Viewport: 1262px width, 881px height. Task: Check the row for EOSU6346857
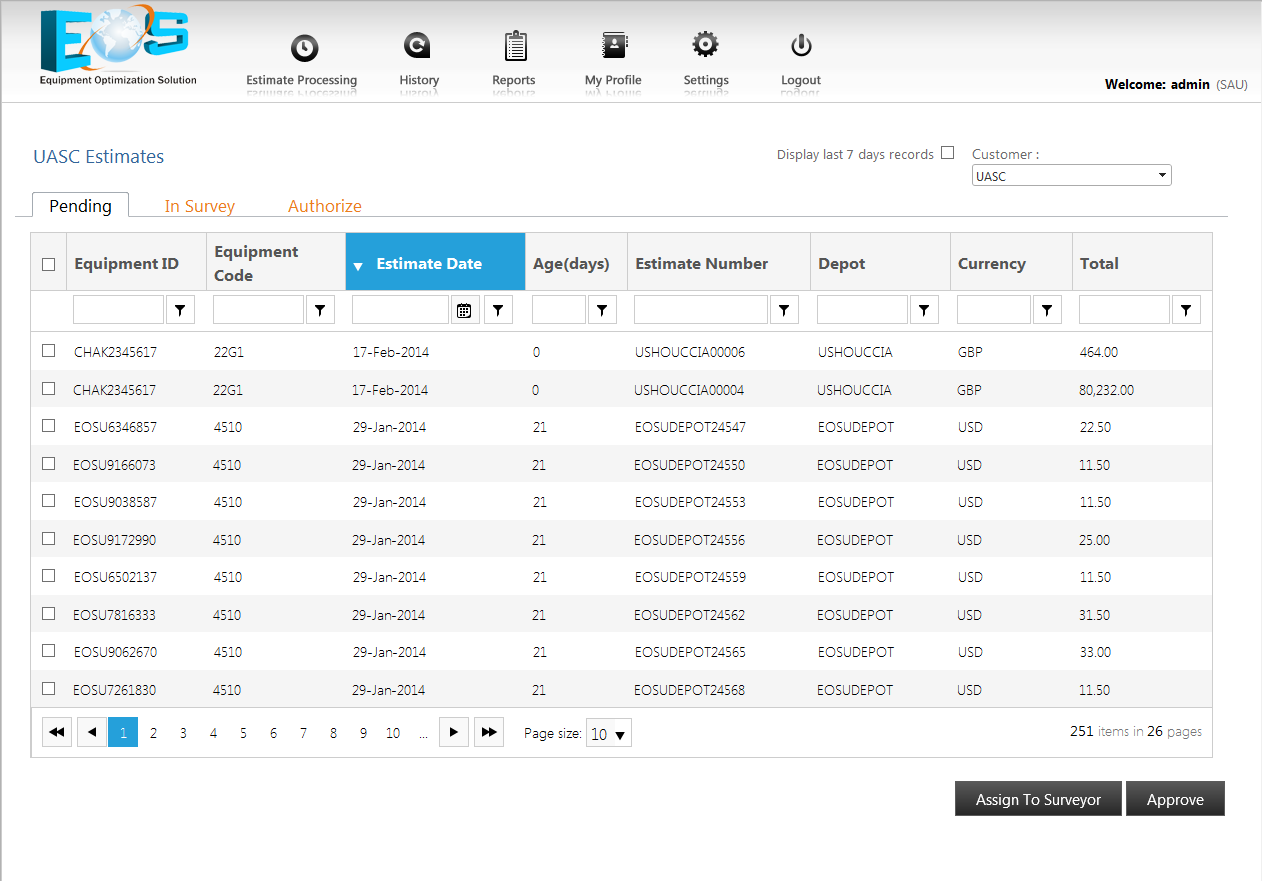[48, 425]
